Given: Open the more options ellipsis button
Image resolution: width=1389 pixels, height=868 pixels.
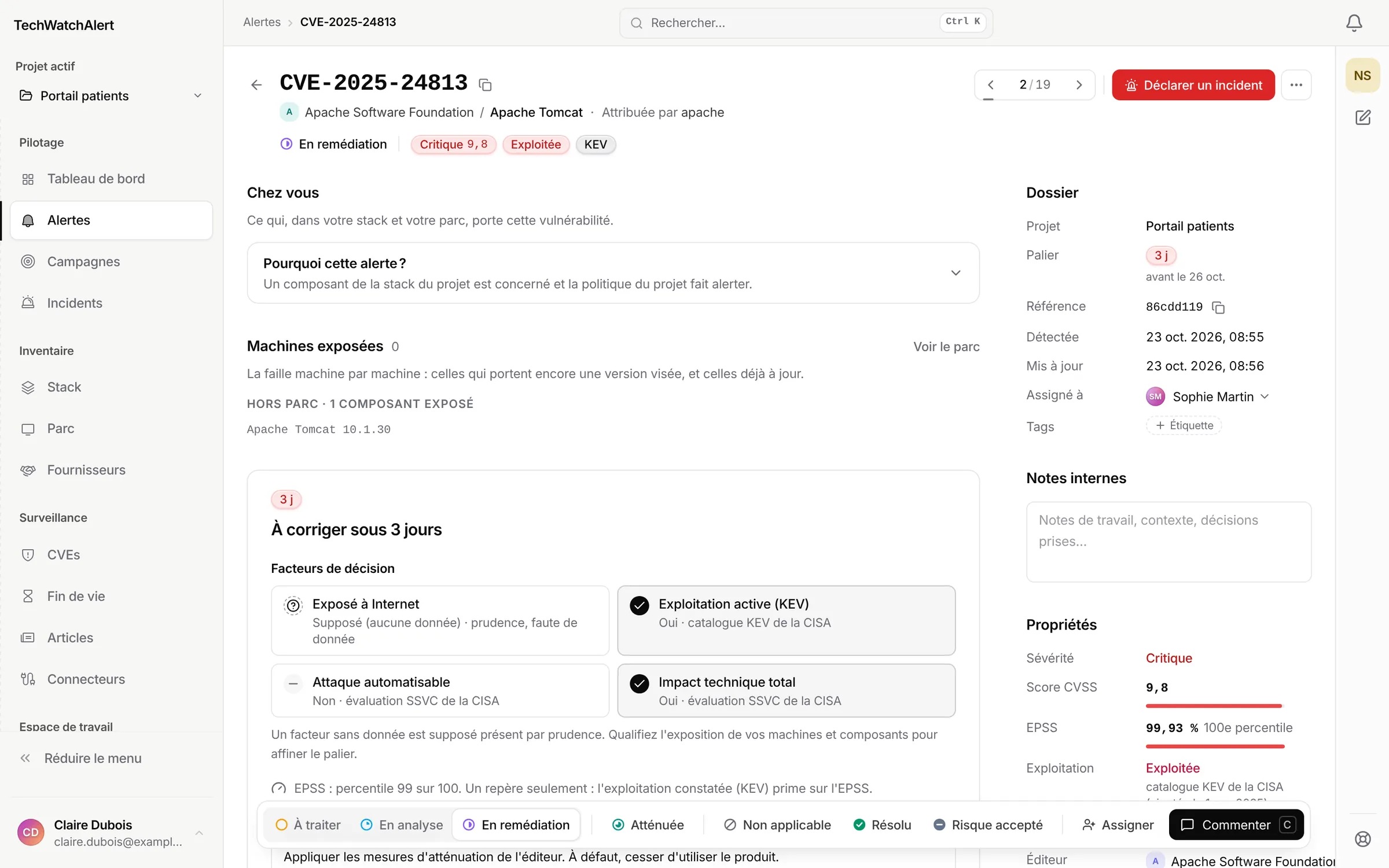Looking at the screenshot, I should coord(1296,85).
